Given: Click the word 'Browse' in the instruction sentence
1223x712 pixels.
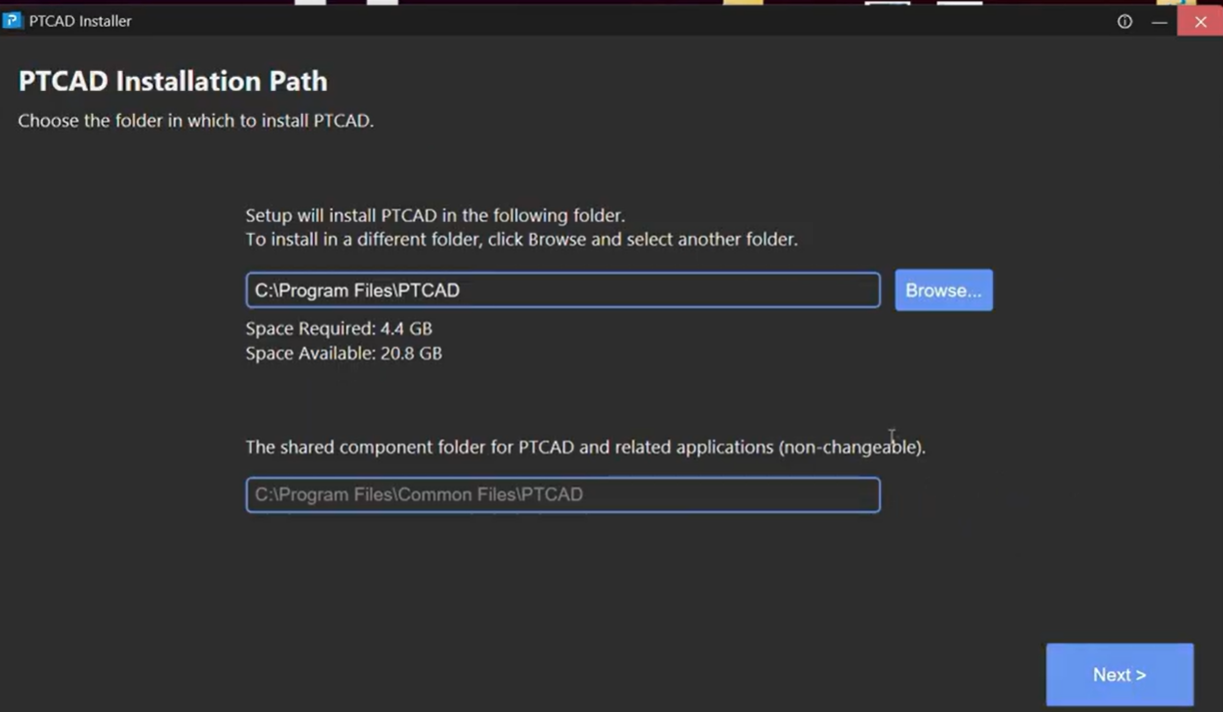Looking at the screenshot, I should pos(556,240).
